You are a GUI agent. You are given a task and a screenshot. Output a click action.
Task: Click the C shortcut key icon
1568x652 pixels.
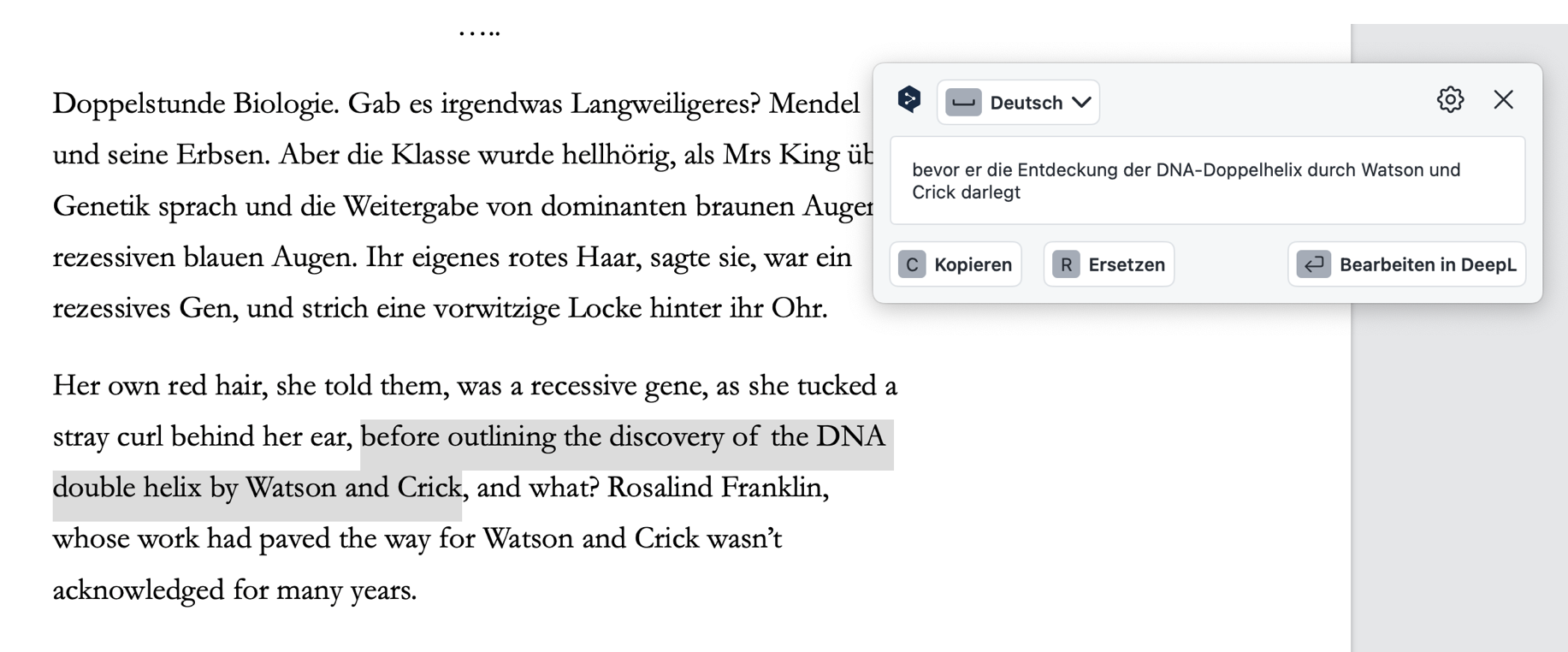point(912,264)
